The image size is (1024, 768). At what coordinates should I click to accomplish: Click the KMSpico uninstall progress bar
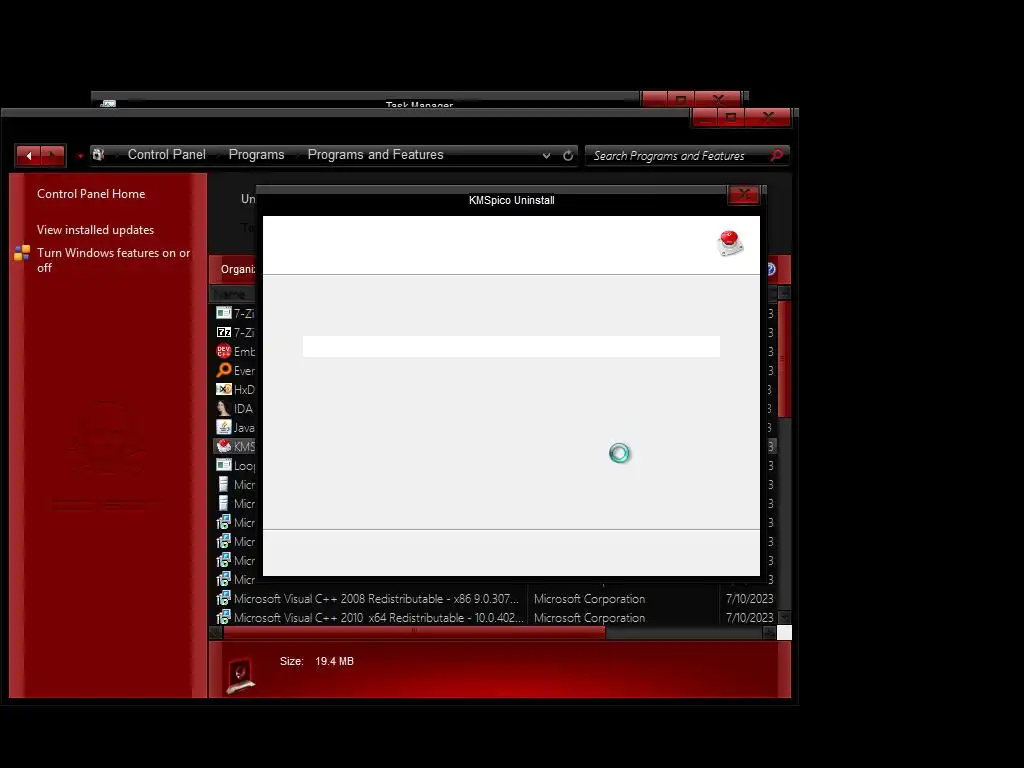511,347
